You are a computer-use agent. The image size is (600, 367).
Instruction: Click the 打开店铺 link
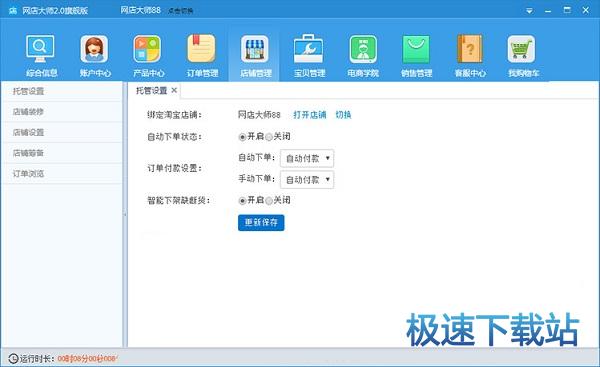coord(310,114)
